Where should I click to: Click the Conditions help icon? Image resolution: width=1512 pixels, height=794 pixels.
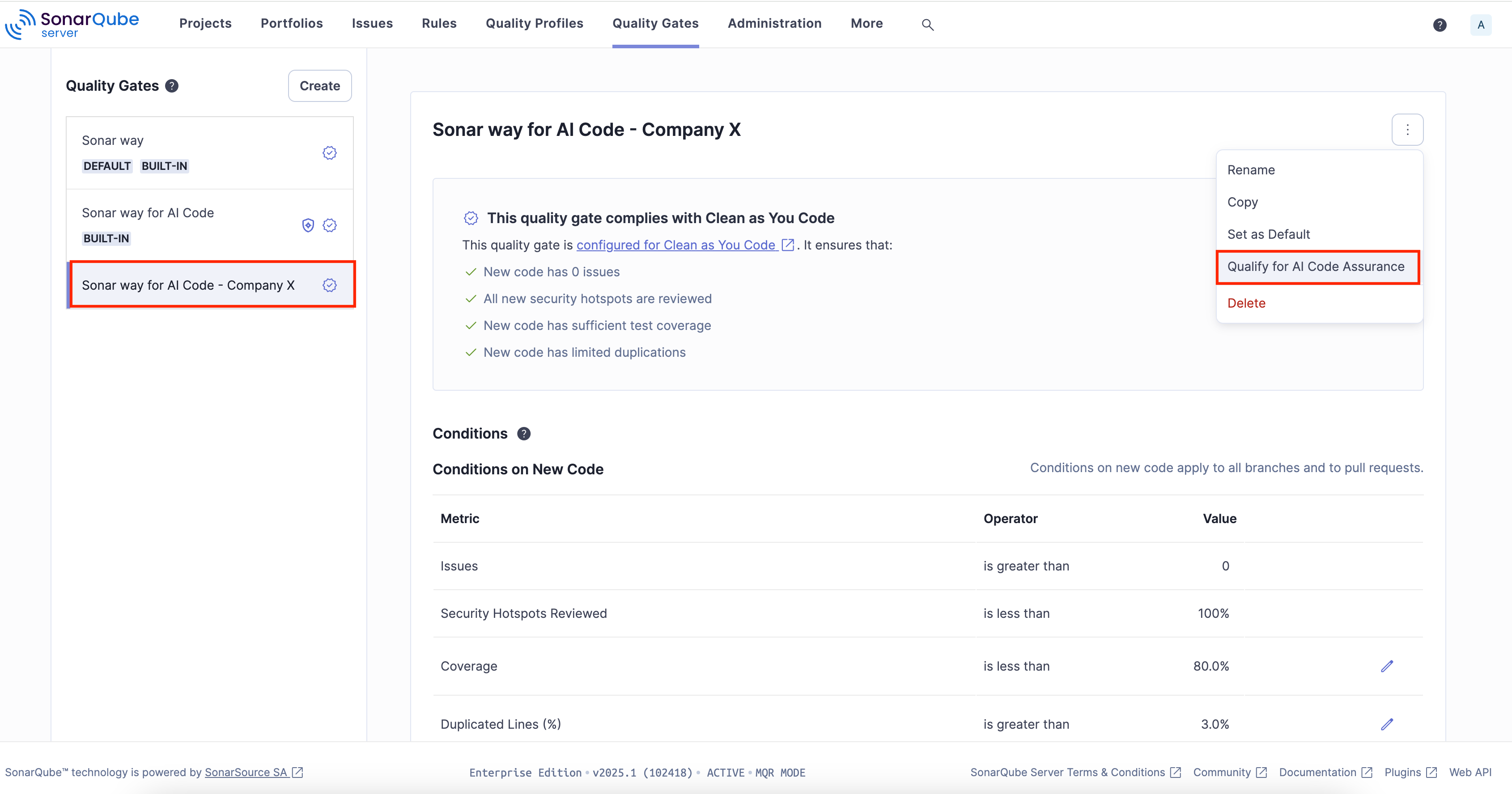[x=523, y=433]
